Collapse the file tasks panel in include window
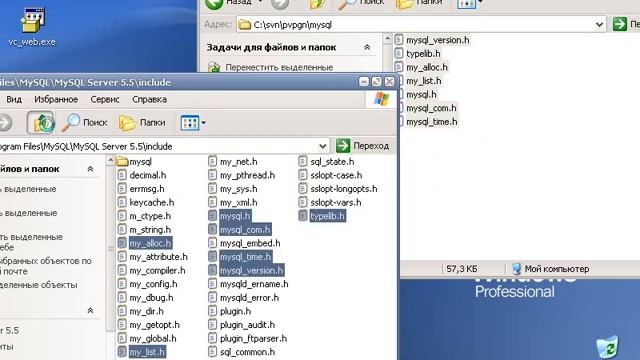 (x=91, y=169)
